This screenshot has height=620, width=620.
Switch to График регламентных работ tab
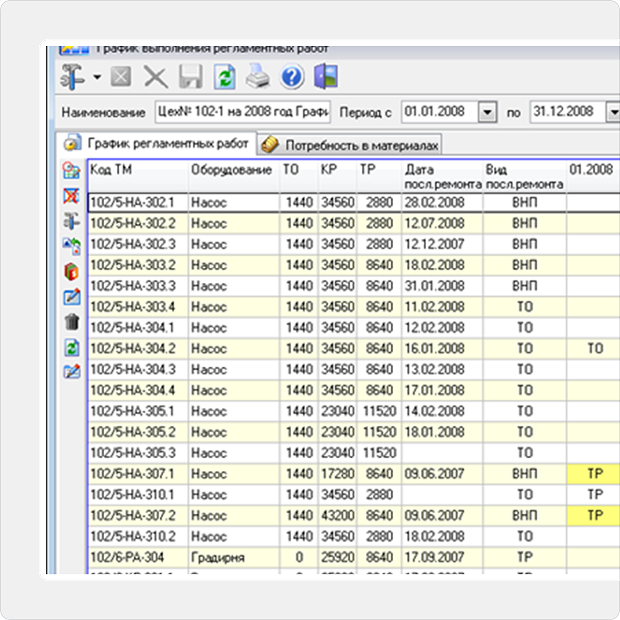point(157,144)
